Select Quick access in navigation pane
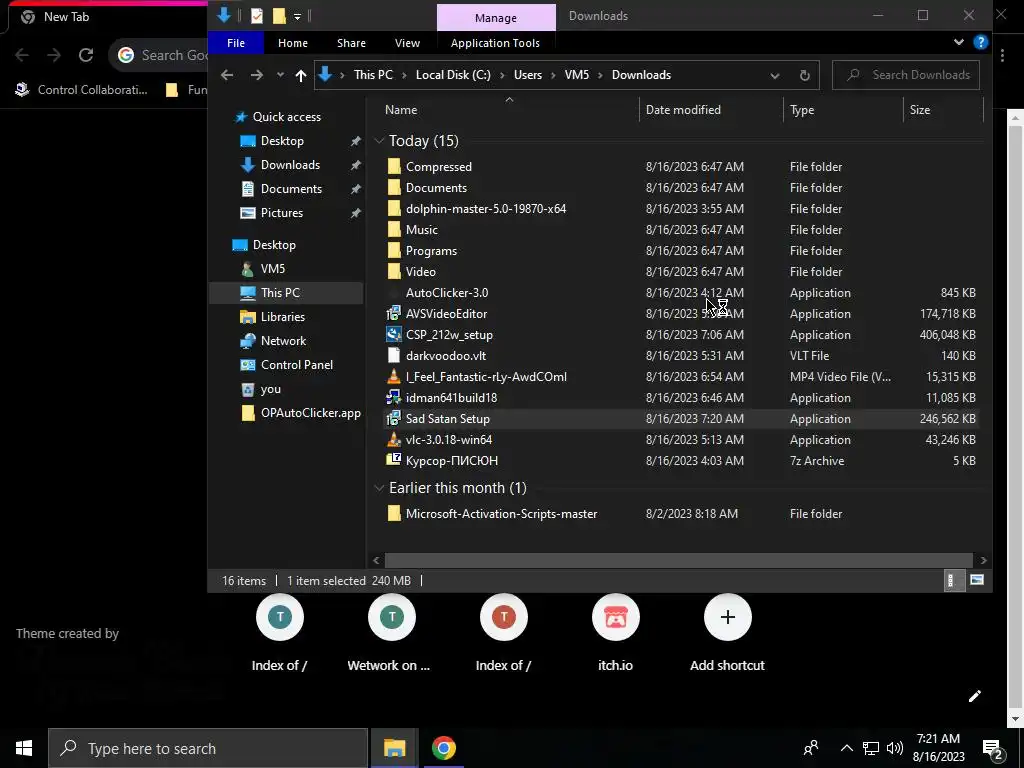The height and width of the screenshot is (768, 1024). click(x=287, y=117)
